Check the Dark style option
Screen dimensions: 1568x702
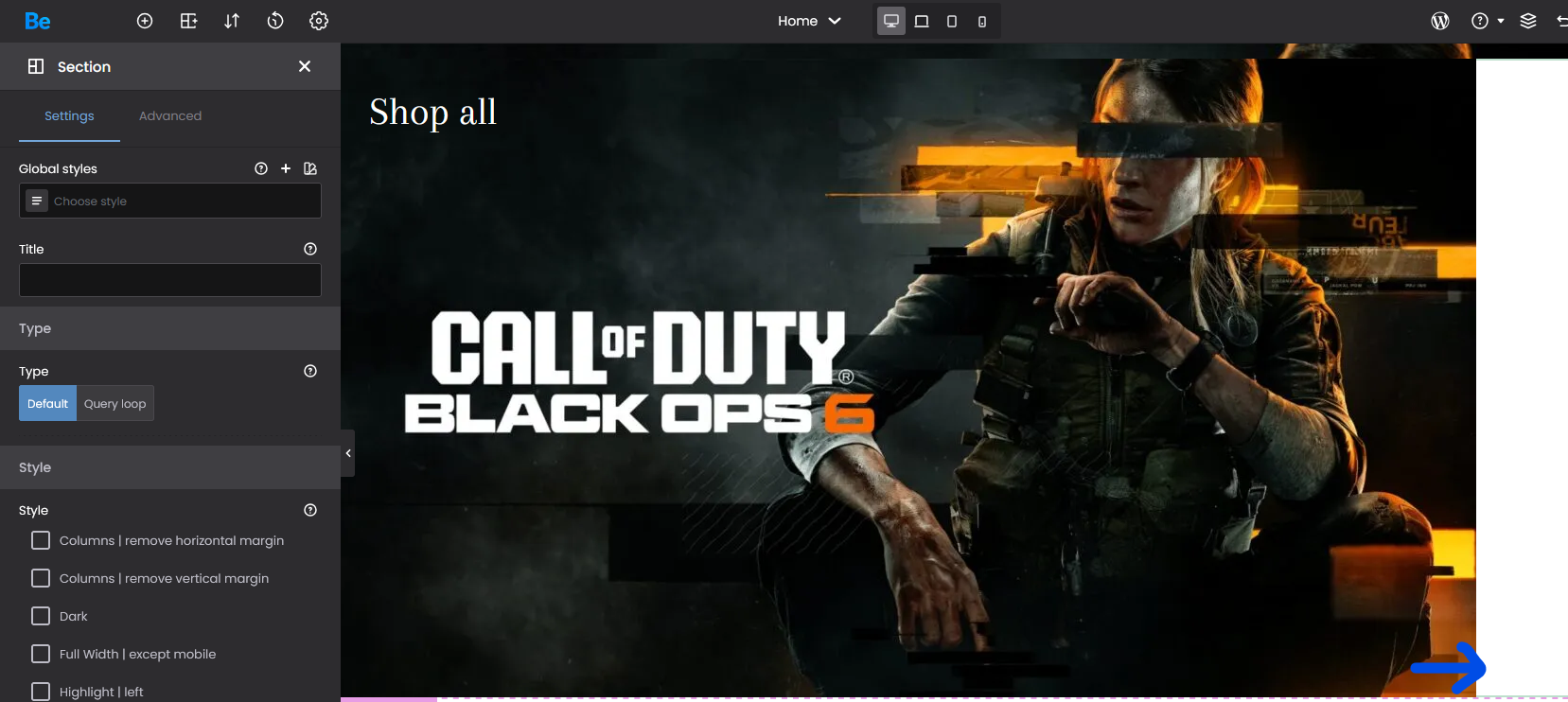tap(41, 616)
